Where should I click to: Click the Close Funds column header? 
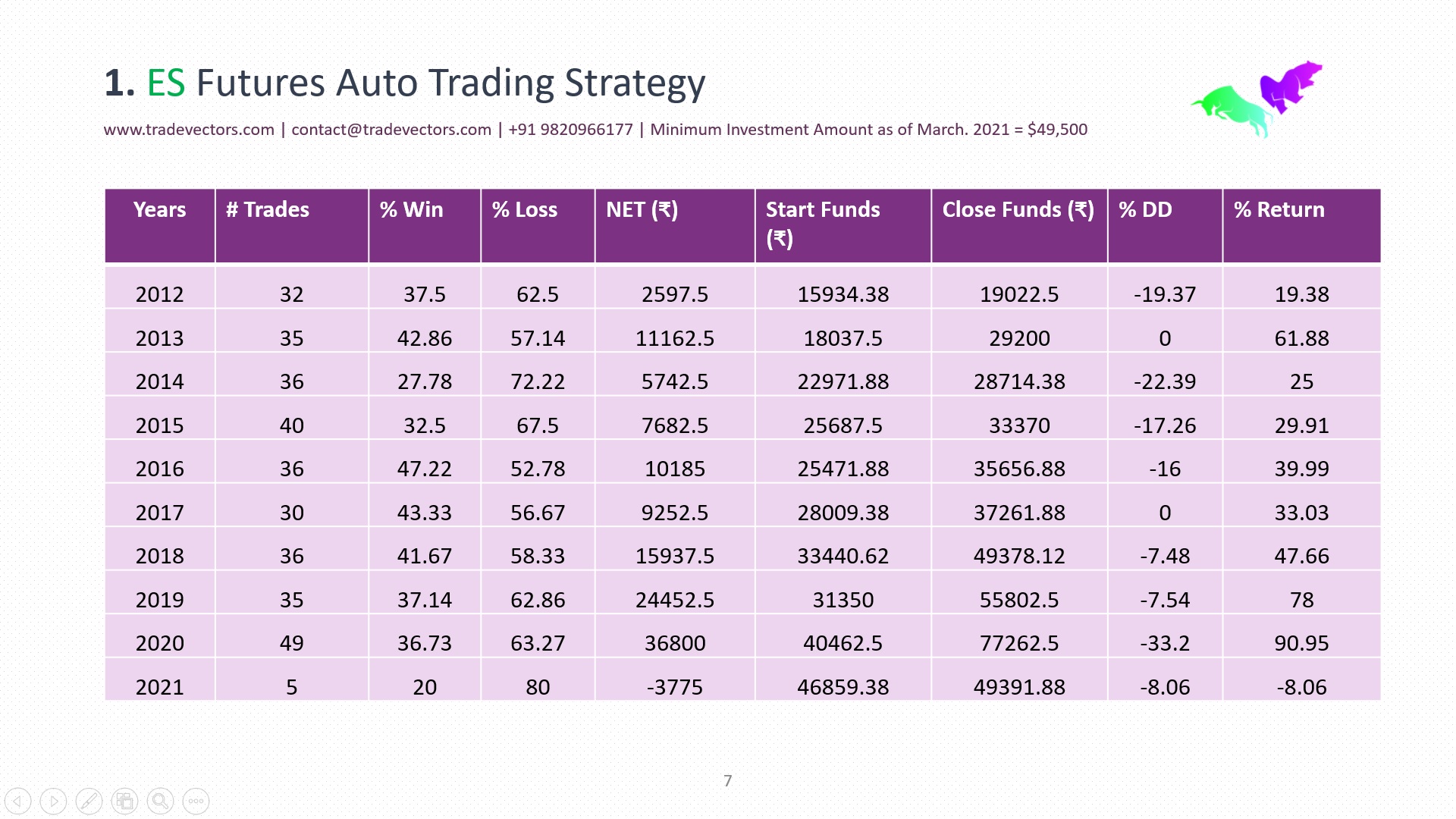(1018, 210)
